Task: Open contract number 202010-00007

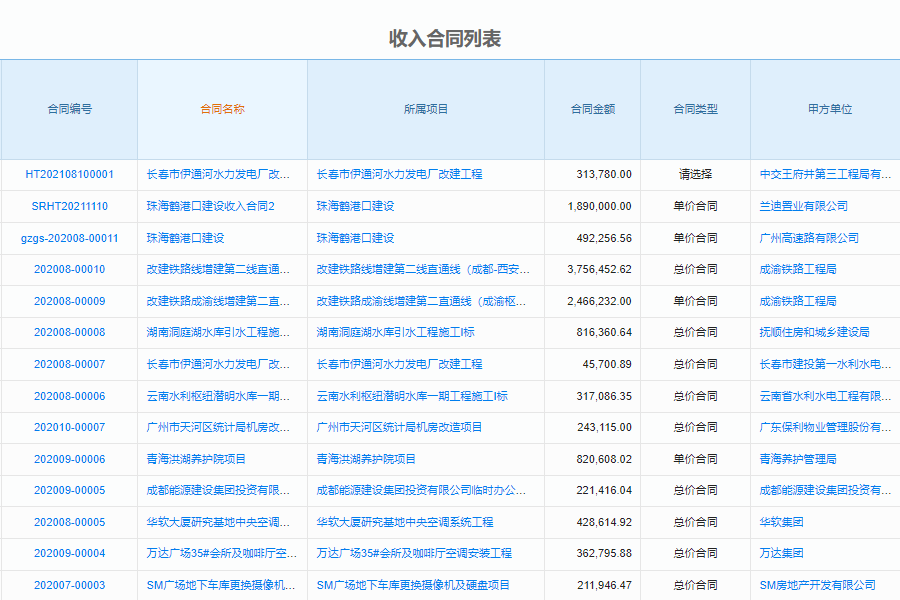Action: pyautogui.click(x=69, y=427)
